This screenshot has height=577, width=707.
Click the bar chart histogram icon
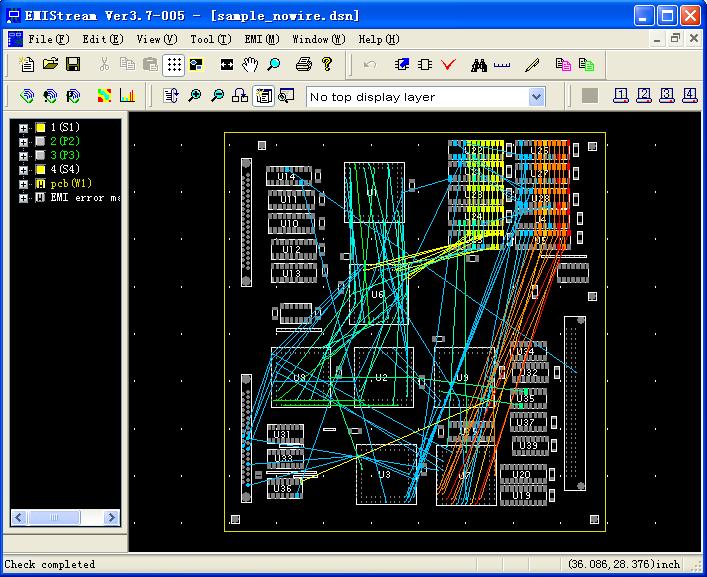point(128,96)
